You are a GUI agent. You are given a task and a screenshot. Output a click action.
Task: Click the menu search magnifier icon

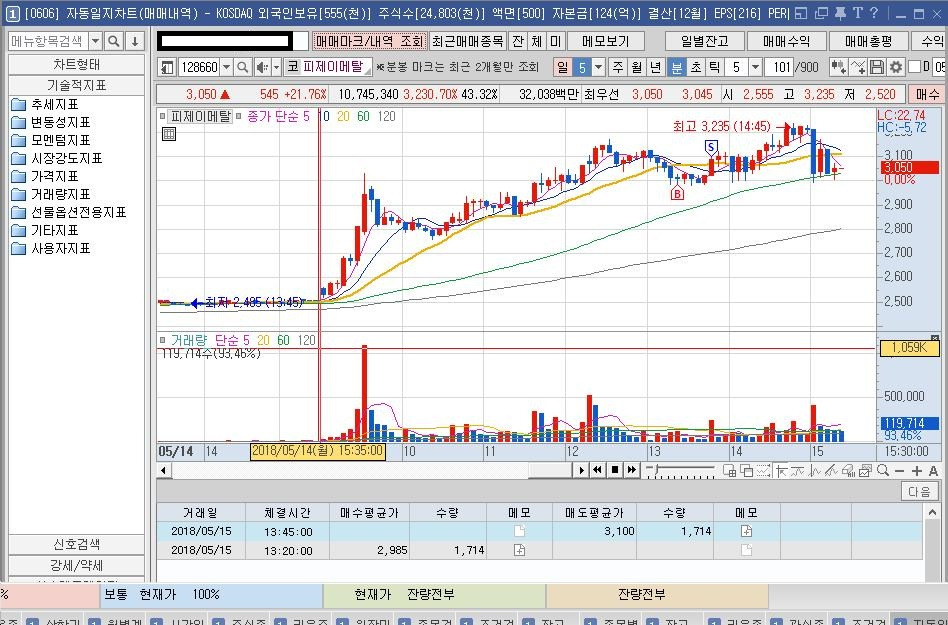pyautogui.click(x=114, y=41)
